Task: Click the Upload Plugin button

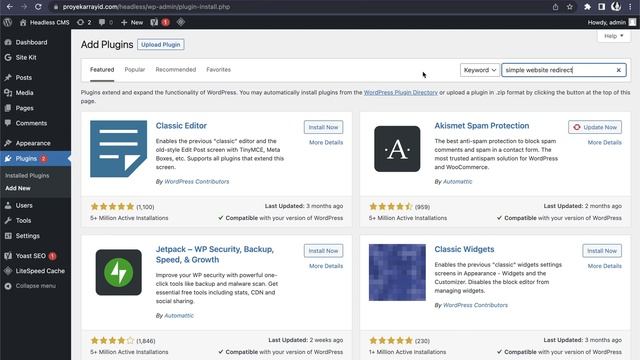Action: [x=160, y=44]
